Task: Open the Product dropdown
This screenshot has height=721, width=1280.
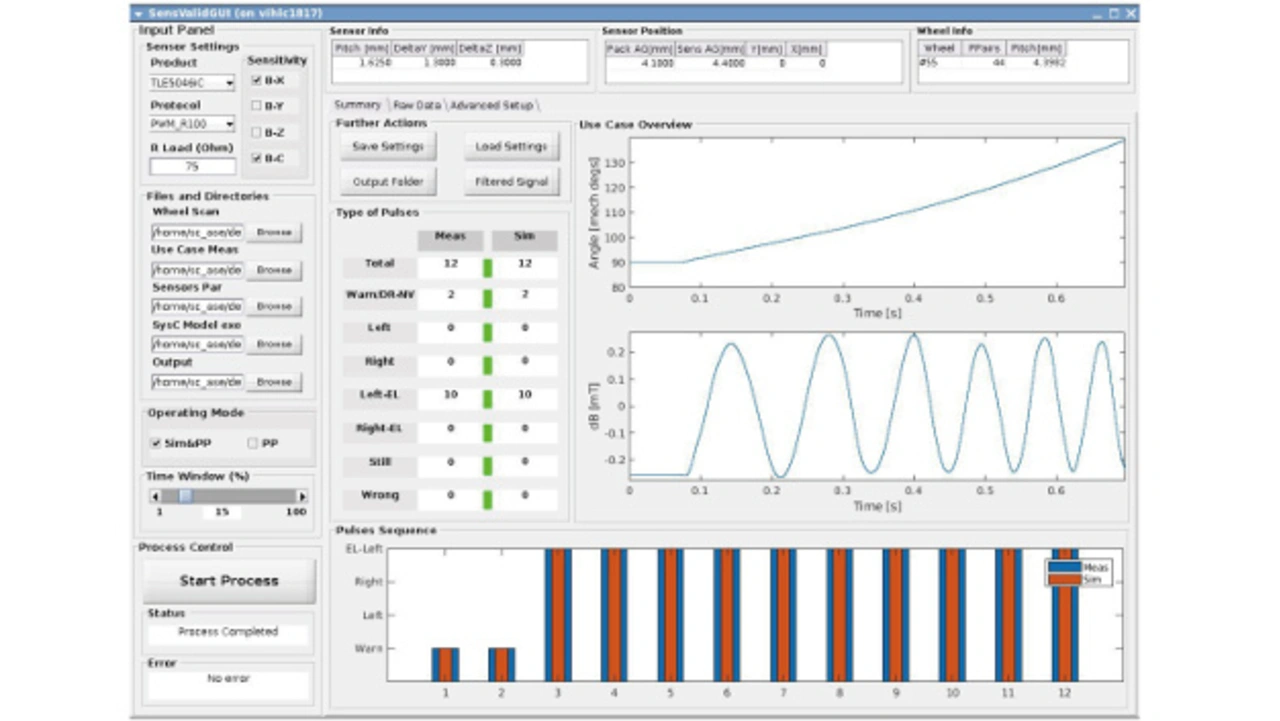Action: [192, 83]
